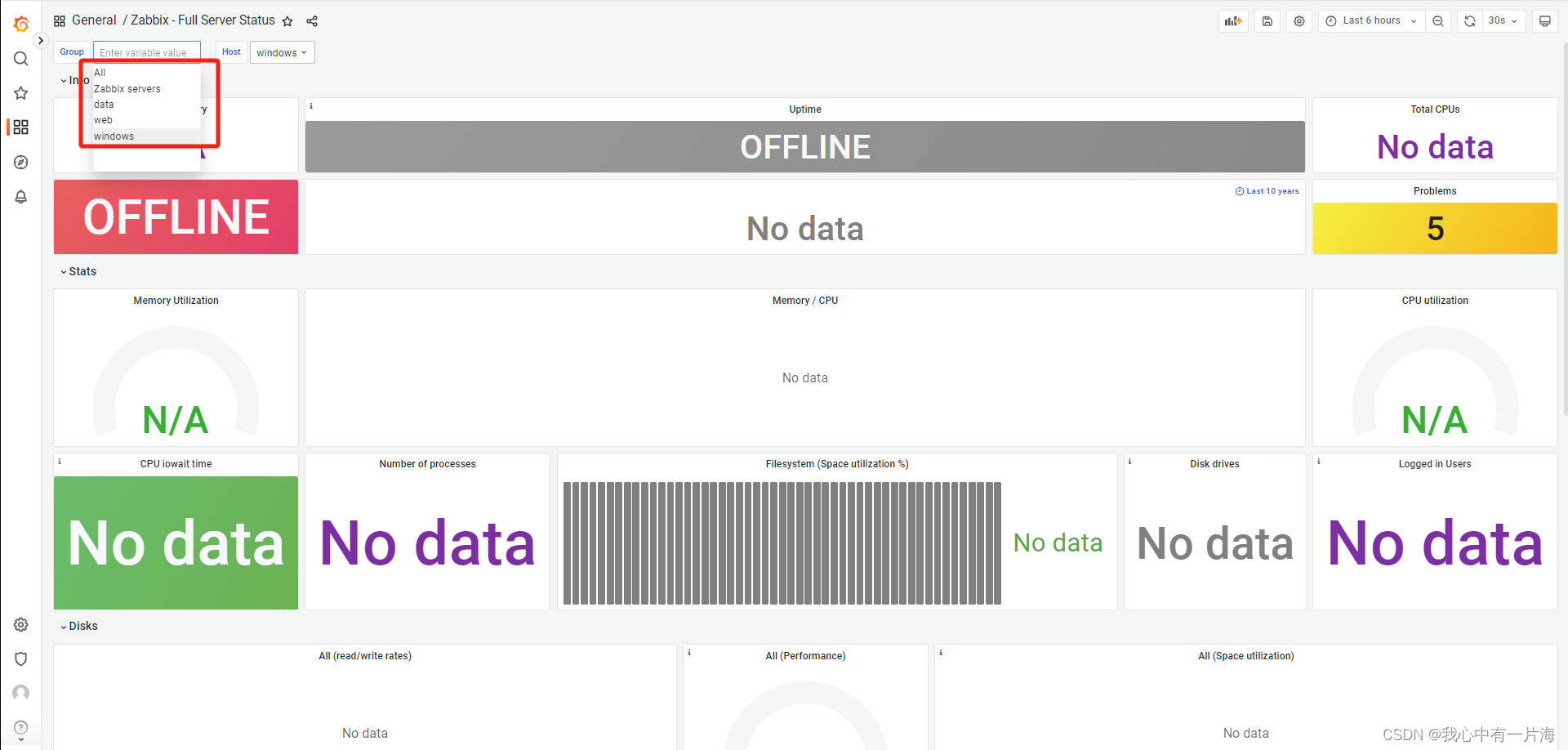
Task: Open CPU utilization panel title
Action: click(1435, 301)
